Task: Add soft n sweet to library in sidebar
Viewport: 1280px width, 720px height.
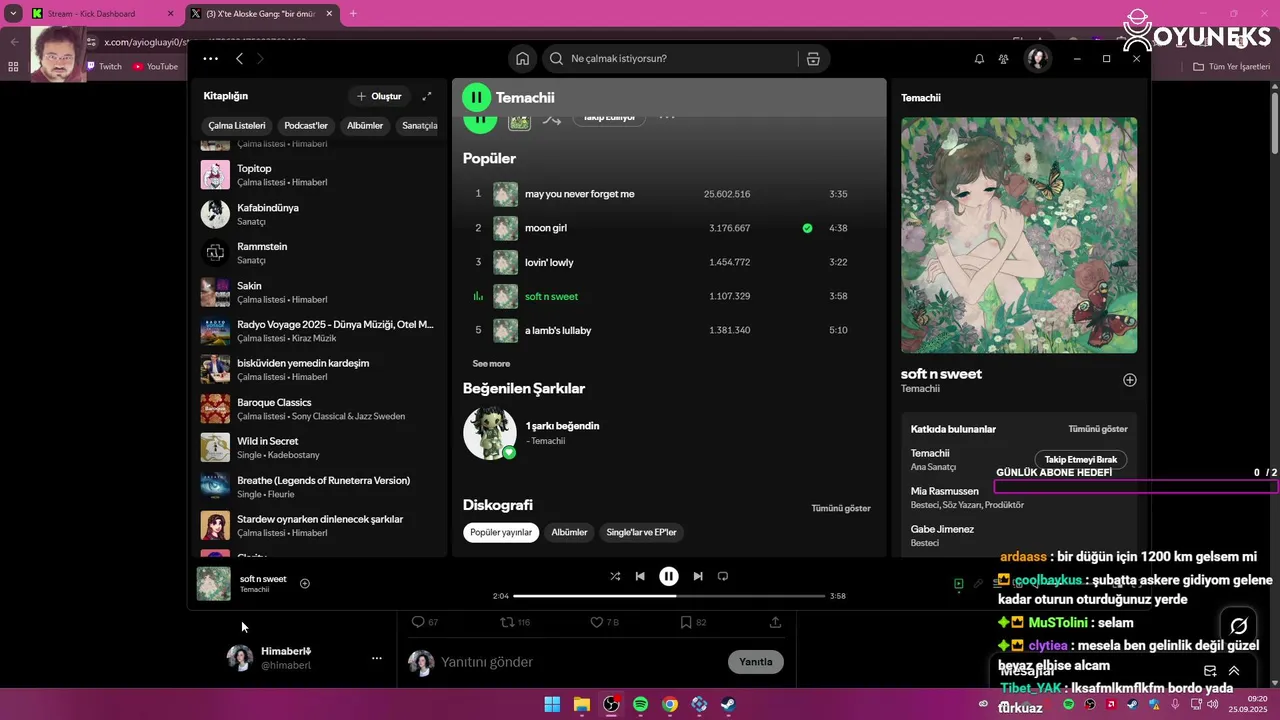Action: [1130, 380]
